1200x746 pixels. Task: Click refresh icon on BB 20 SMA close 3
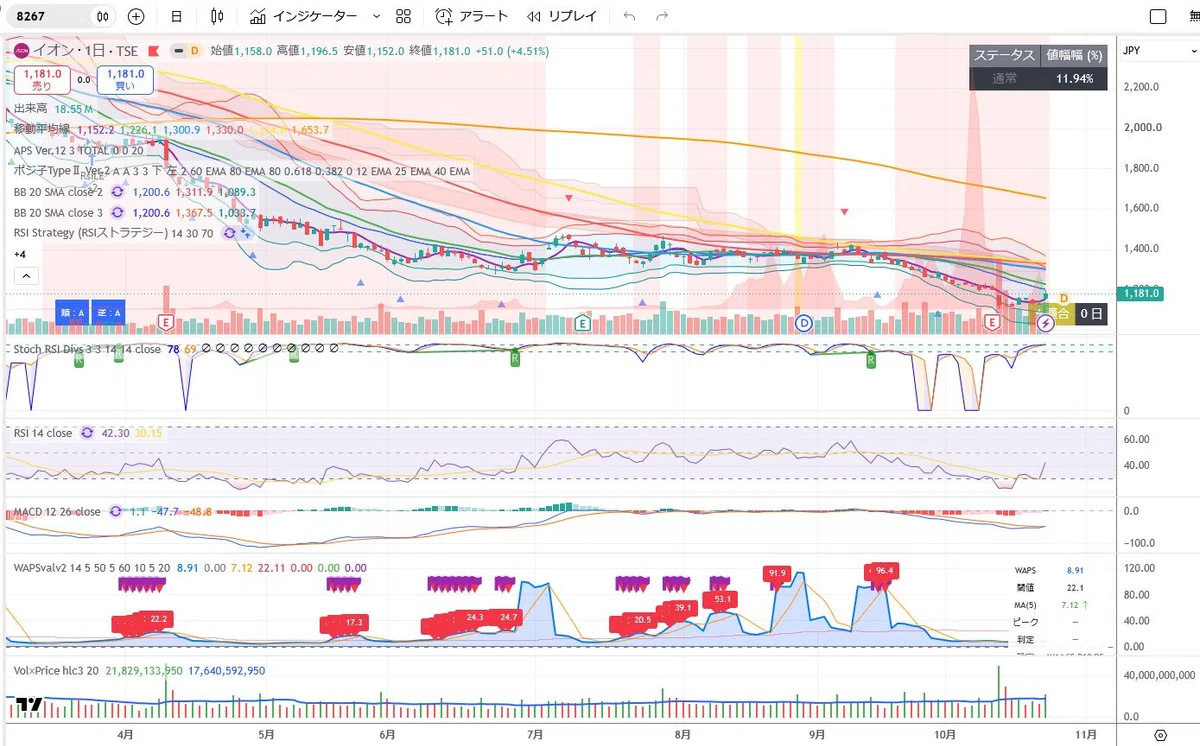point(117,213)
